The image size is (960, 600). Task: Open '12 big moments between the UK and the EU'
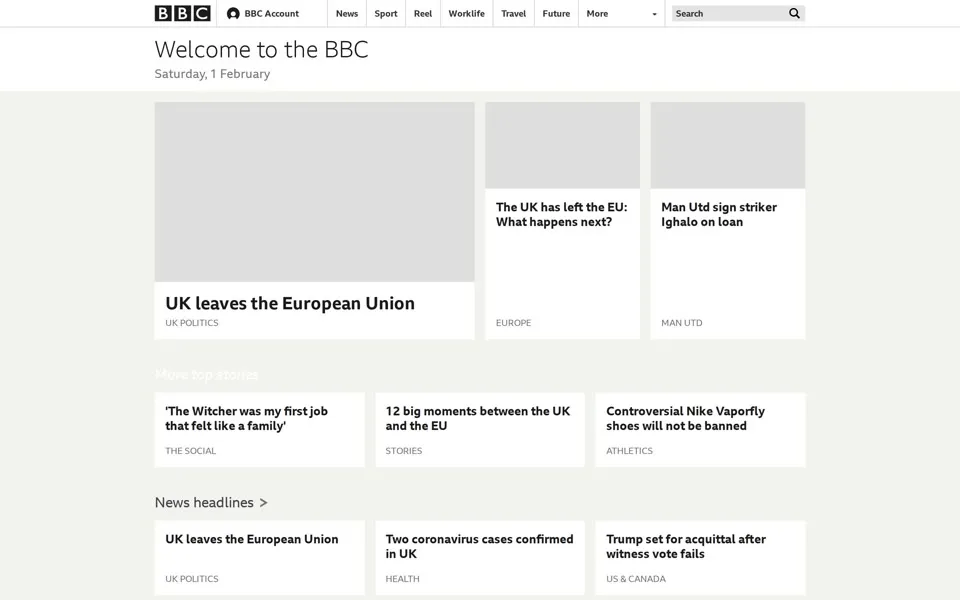click(x=478, y=418)
